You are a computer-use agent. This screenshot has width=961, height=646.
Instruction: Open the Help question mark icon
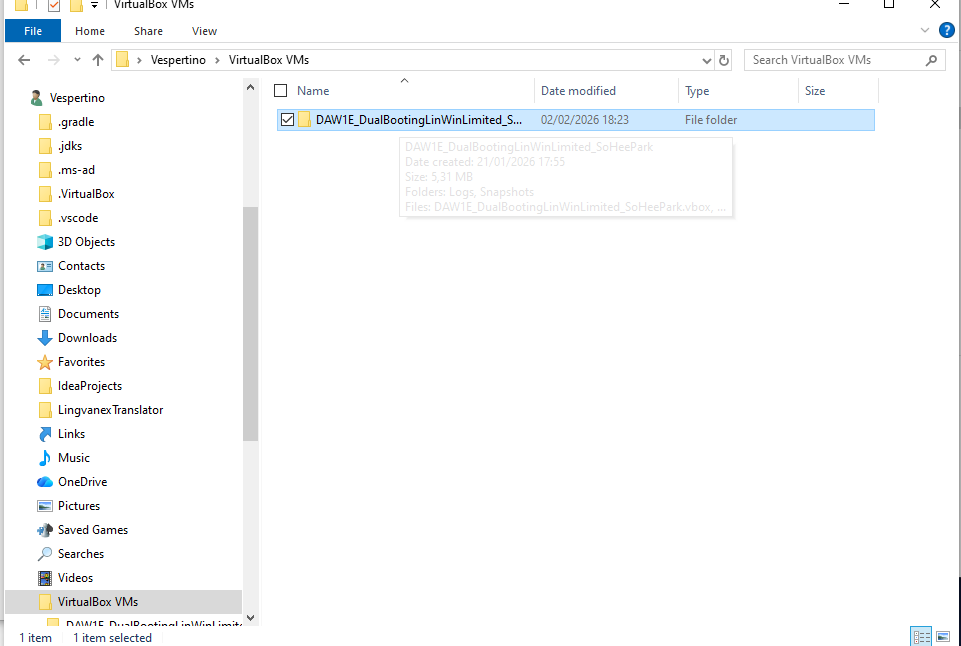(947, 30)
